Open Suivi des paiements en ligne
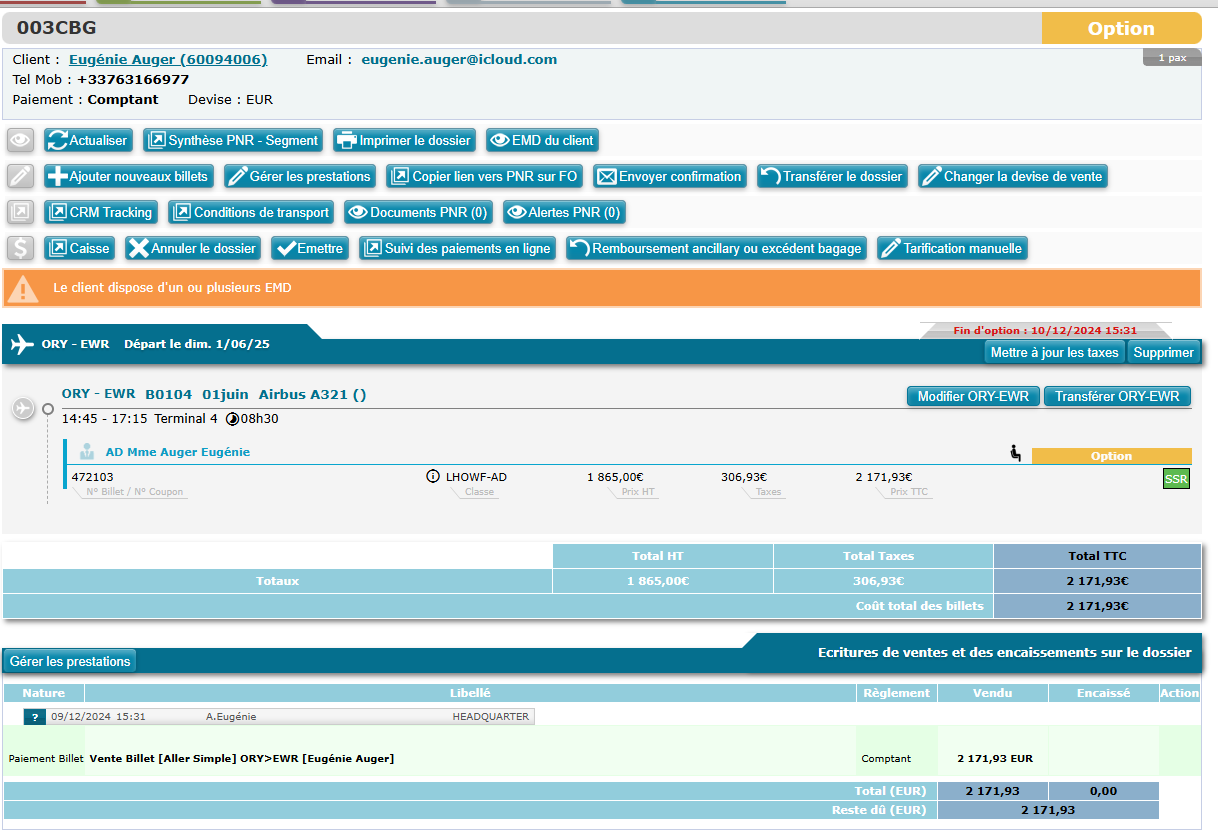The height and width of the screenshot is (834, 1218). 457,248
